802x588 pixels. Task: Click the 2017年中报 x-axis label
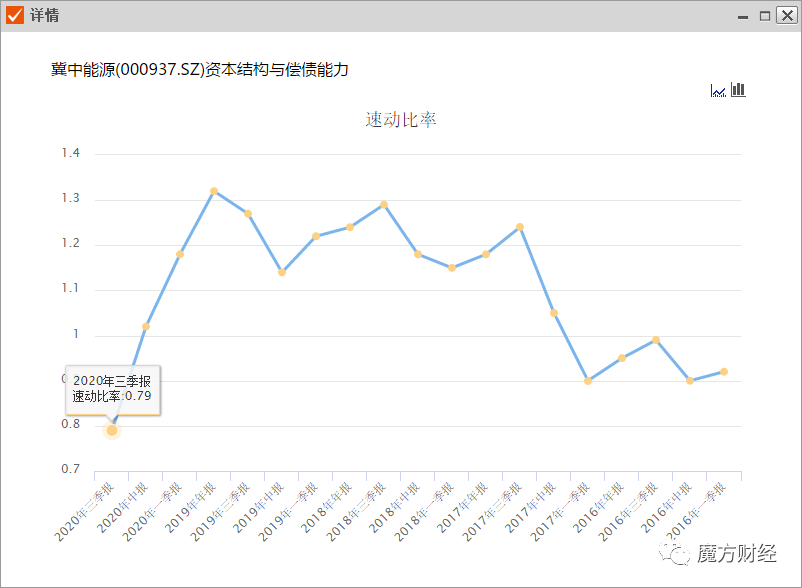coord(530,508)
